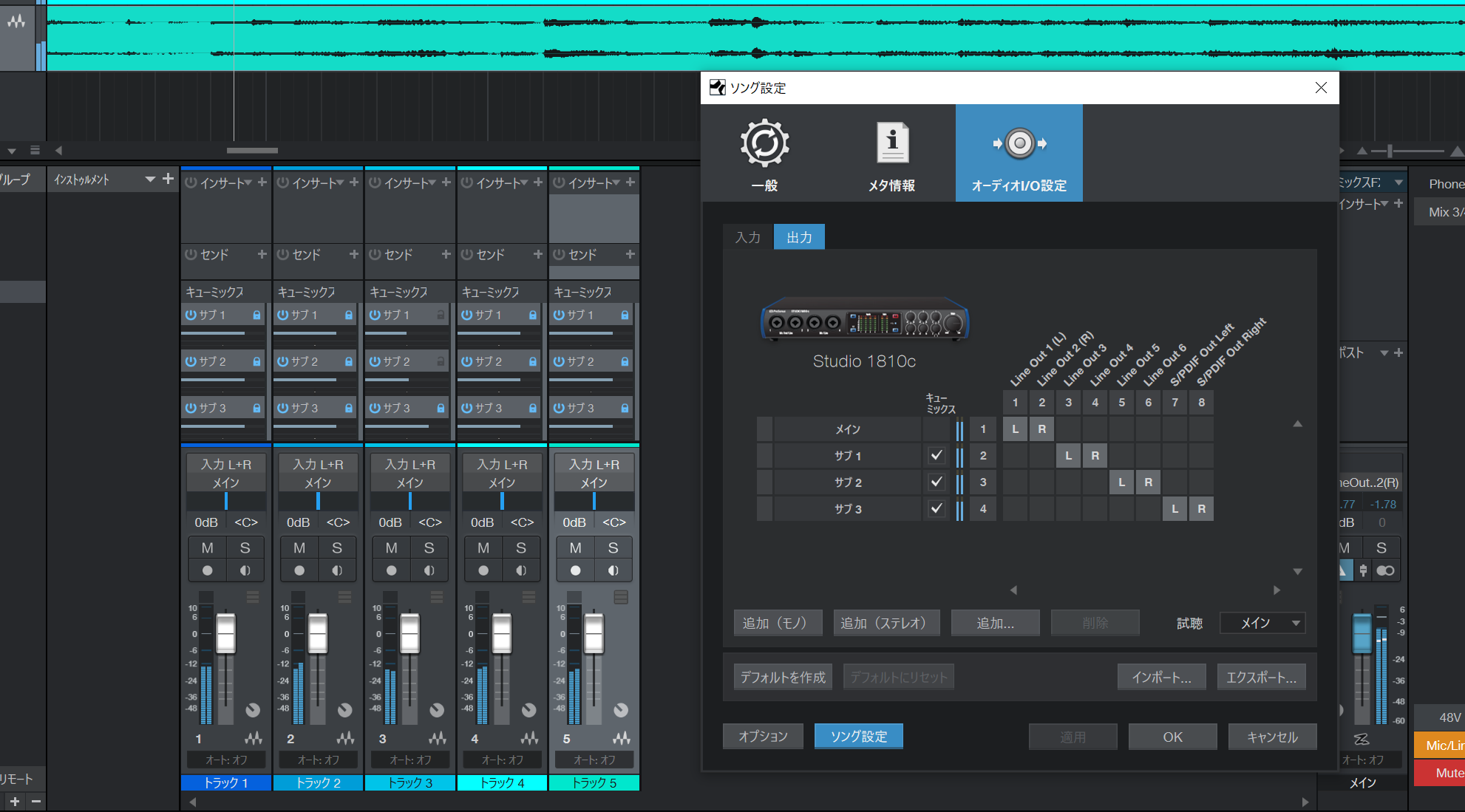This screenshot has width=1465, height=812.
Task: Click the 追加... button
Action: (x=995, y=623)
